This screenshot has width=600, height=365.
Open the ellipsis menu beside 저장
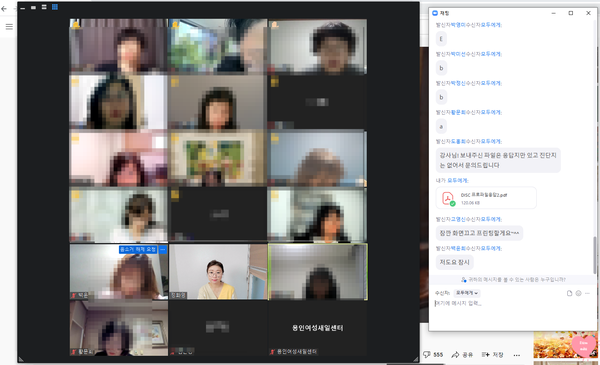coord(517,355)
